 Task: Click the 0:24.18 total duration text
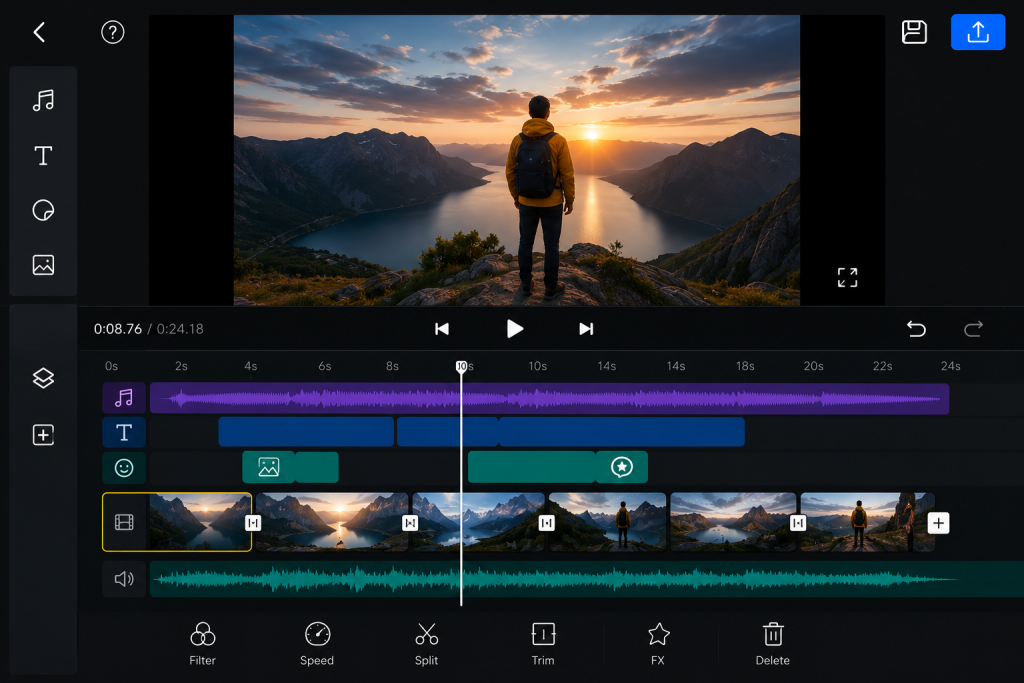pyautogui.click(x=180, y=329)
